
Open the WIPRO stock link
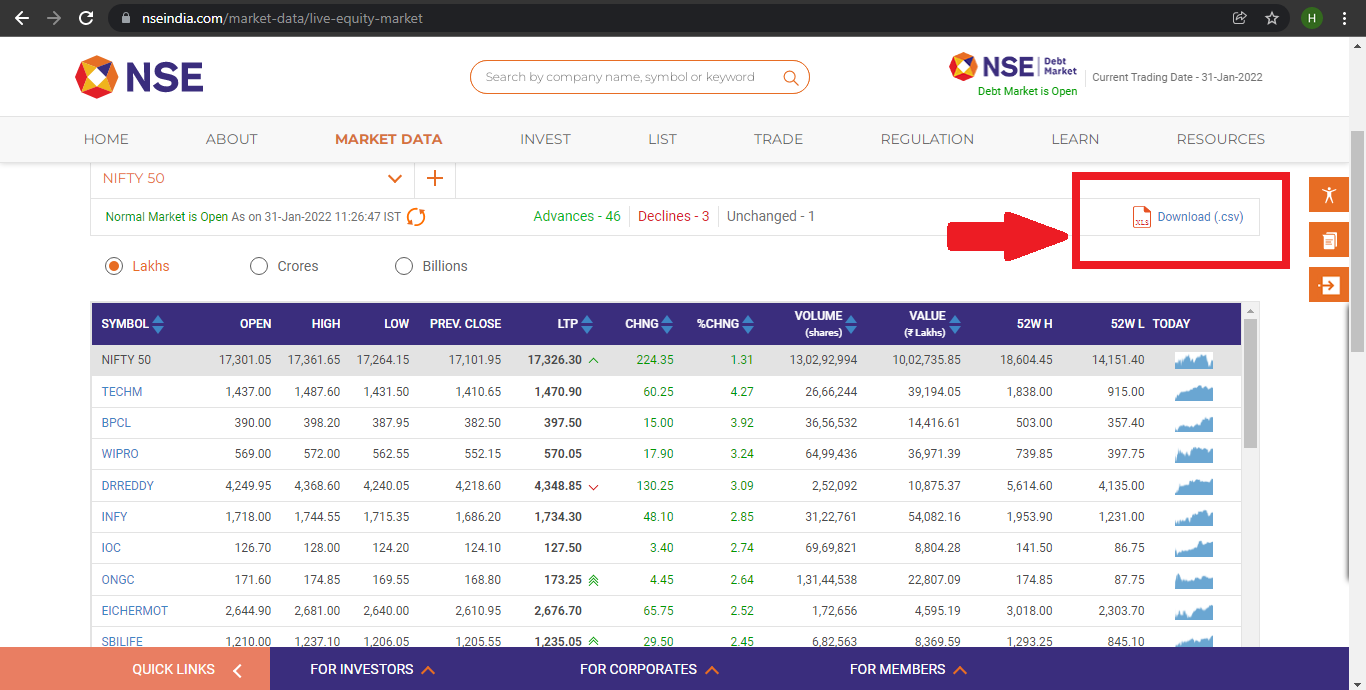point(120,454)
